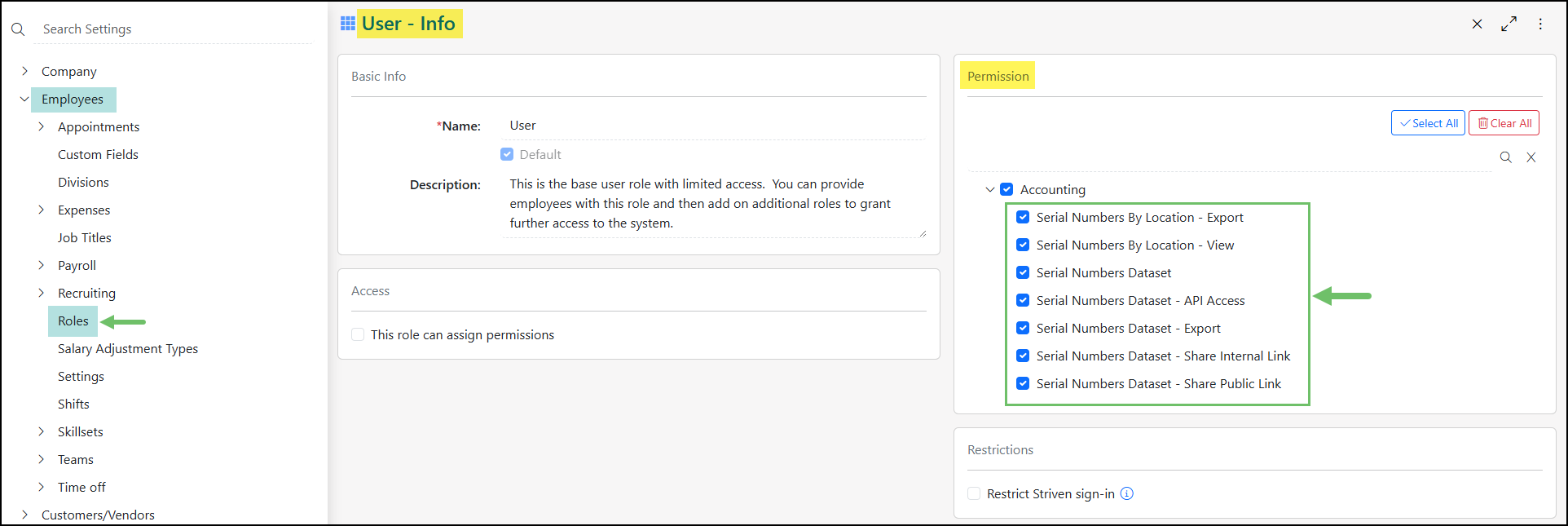Collapse the Accounting permission group
Screen dimensions: 1568x526
tap(990, 189)
